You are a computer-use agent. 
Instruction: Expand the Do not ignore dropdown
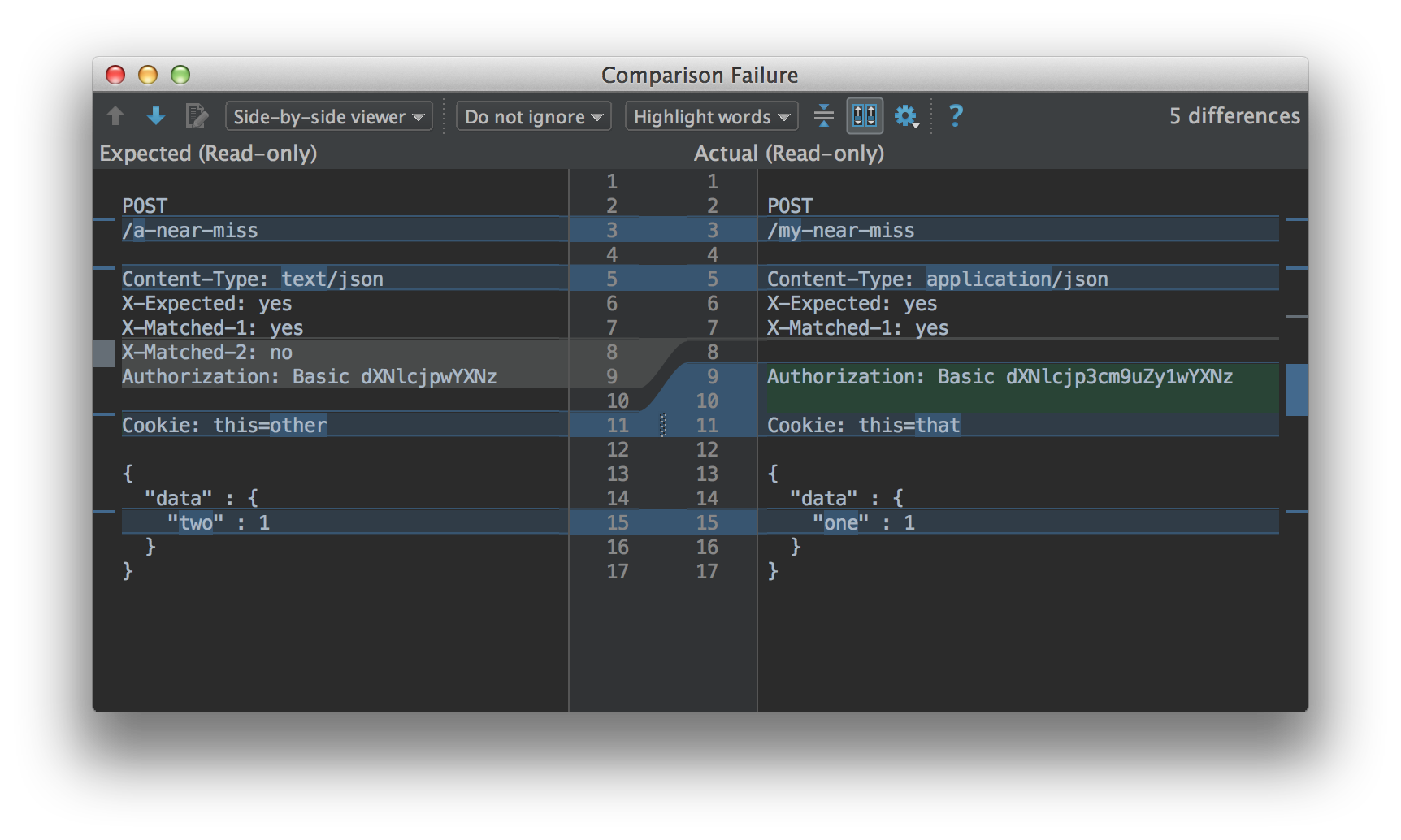click(x=533, y=116)
